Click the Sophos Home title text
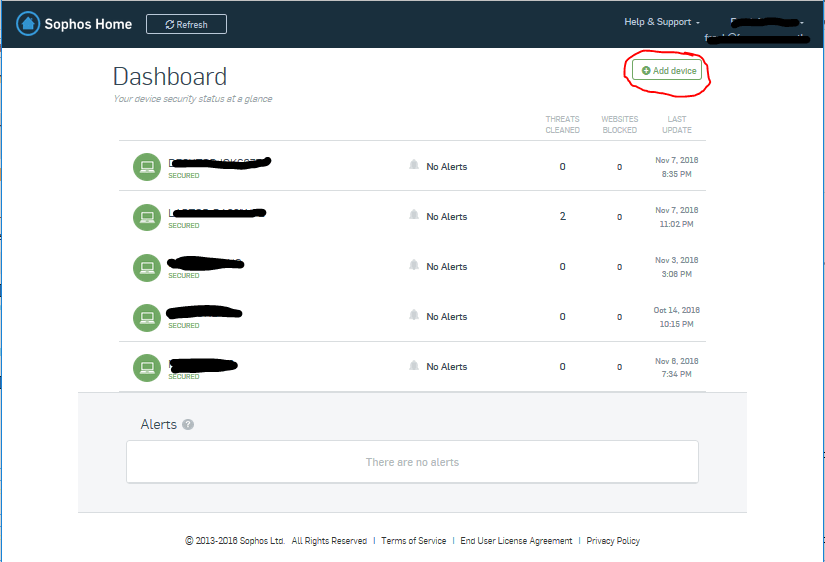 tap(88, 24)
